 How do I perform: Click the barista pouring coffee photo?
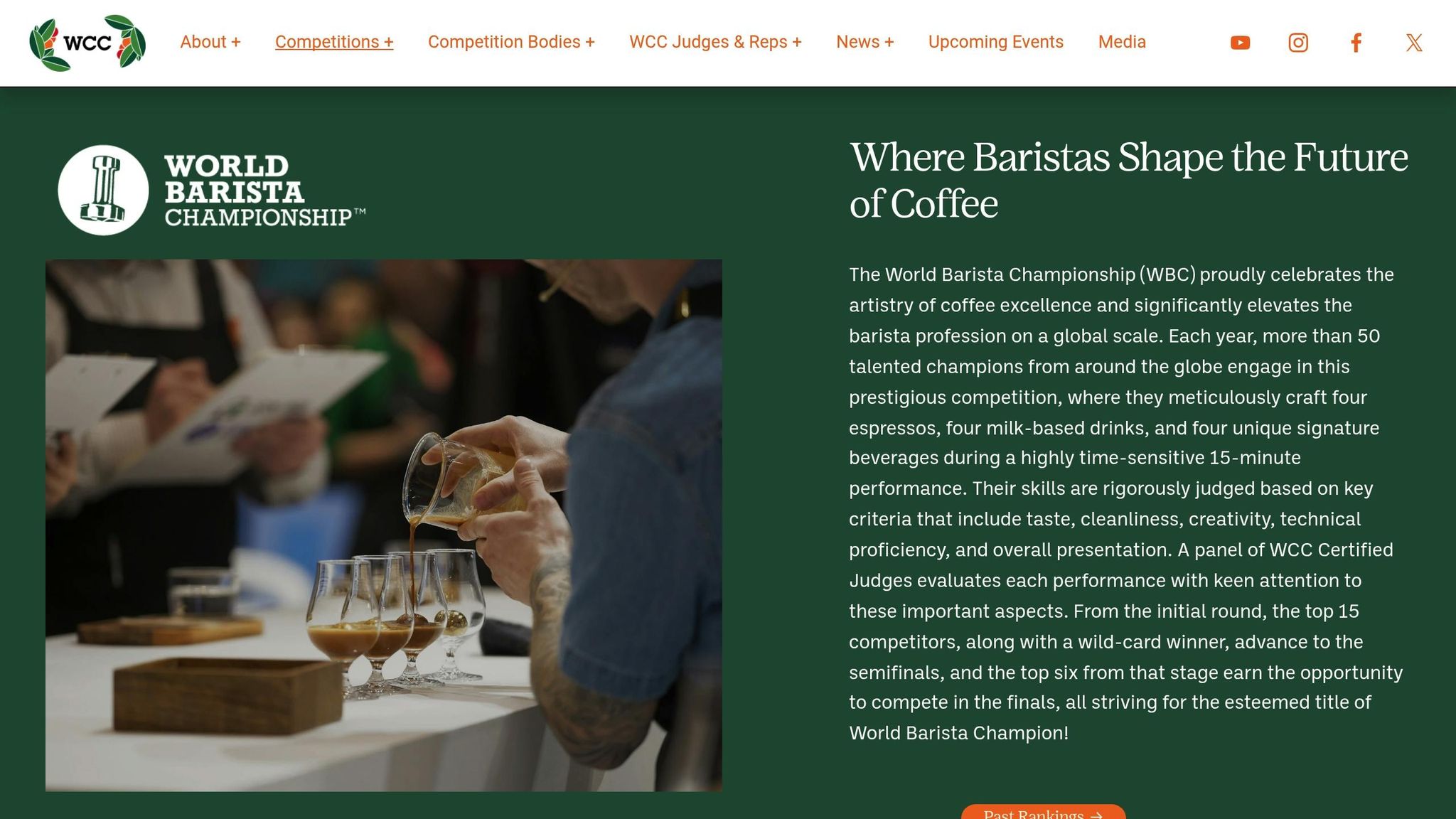(384, 525)
